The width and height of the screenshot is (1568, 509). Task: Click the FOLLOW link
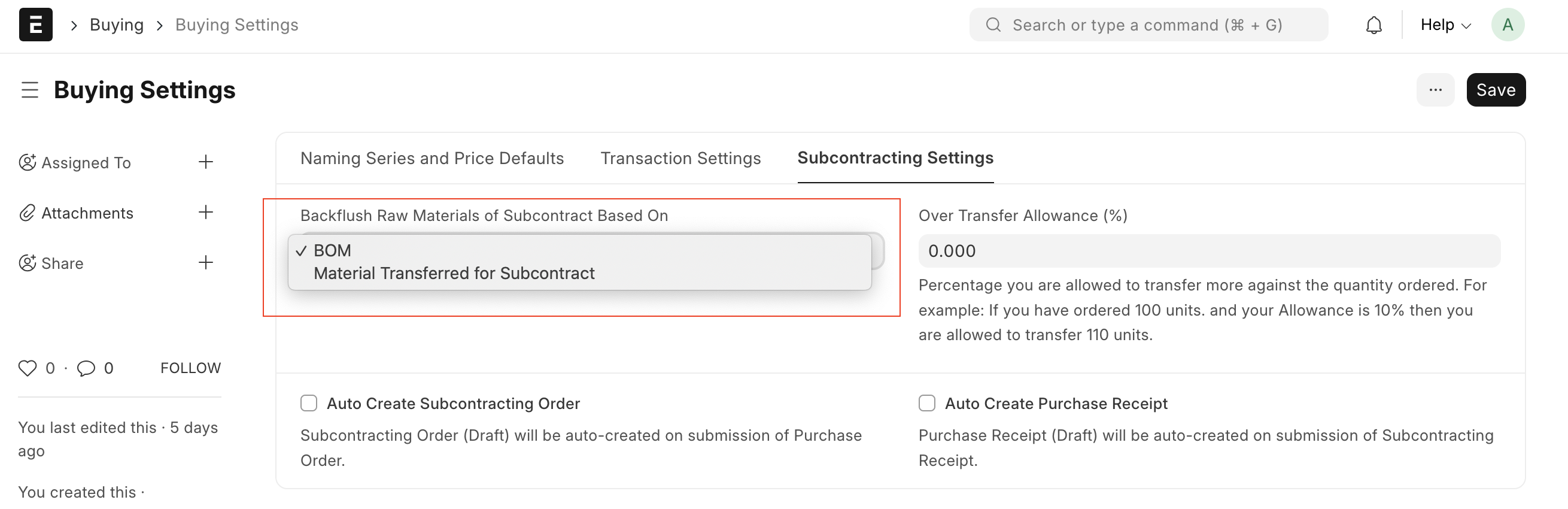pyautogui.click(x=190, y=368)
